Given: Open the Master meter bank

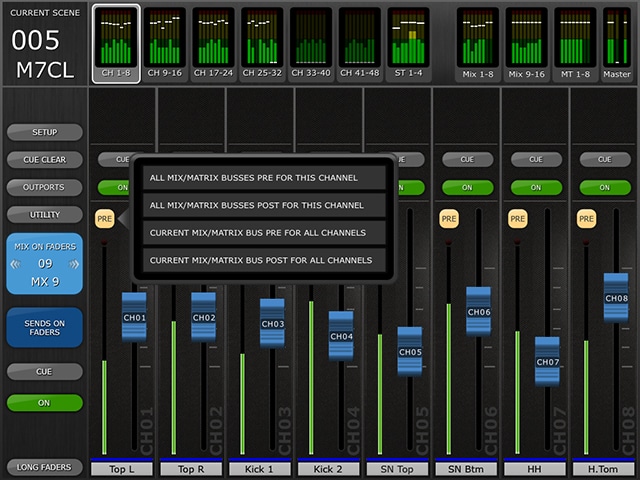Looking at the screenshot, I should 616,43.
